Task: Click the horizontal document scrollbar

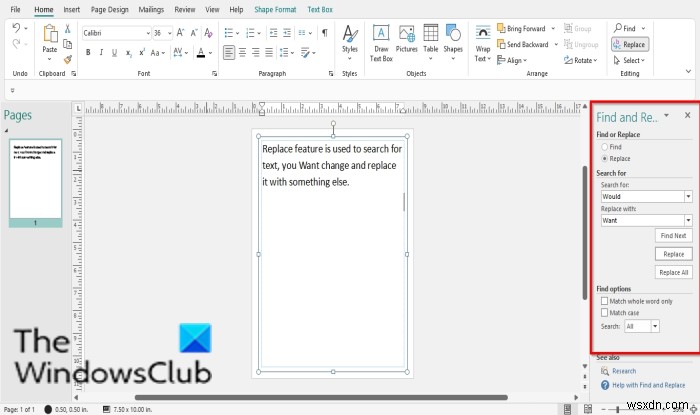Action: click(x=321, y=397)
